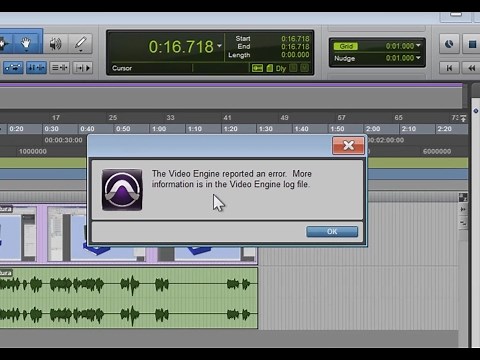Click the session data indicator icon

coord(269,68)
